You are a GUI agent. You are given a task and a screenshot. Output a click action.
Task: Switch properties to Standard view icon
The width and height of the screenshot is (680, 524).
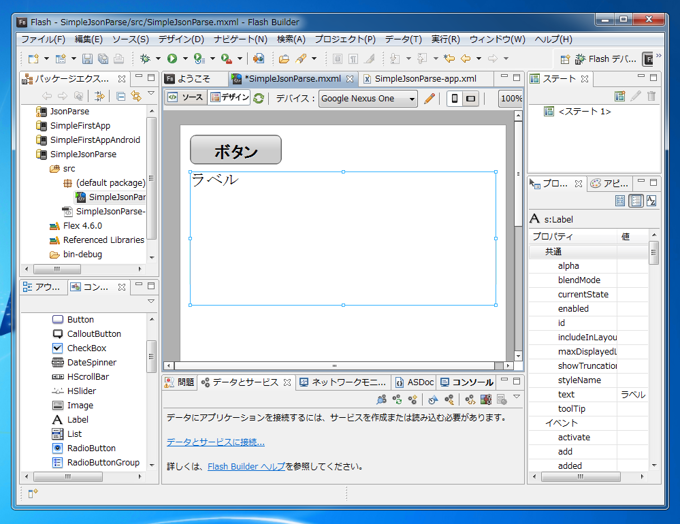[x=620, y=201]
